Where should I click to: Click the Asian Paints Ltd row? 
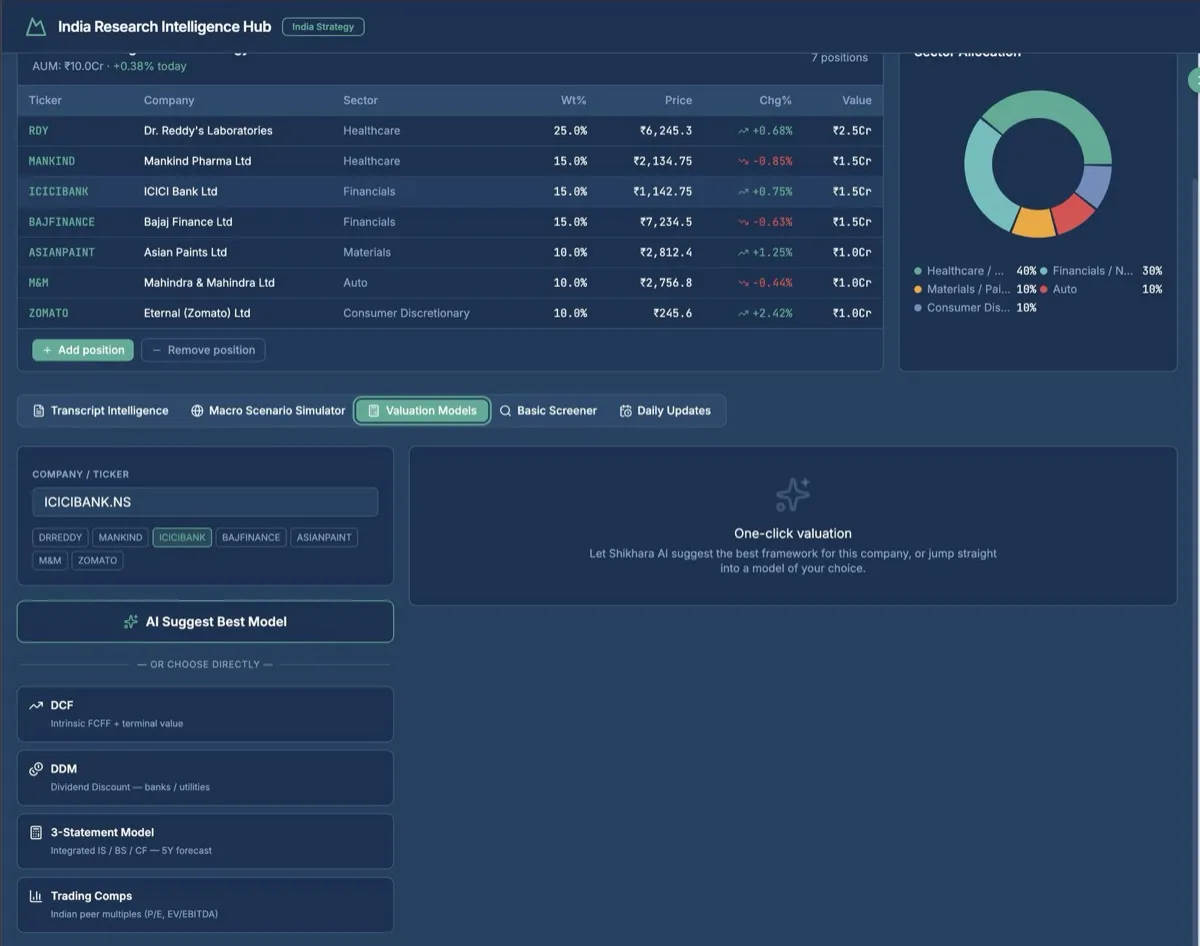[x=450, y=252]
